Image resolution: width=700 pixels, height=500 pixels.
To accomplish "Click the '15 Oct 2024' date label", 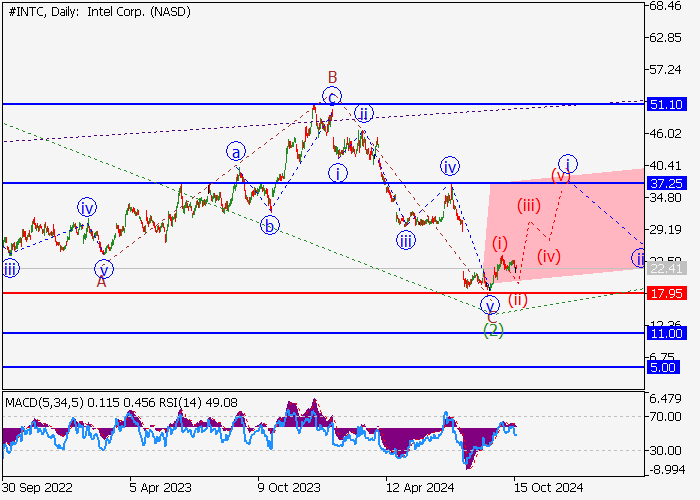I will (x=549, y=488).
